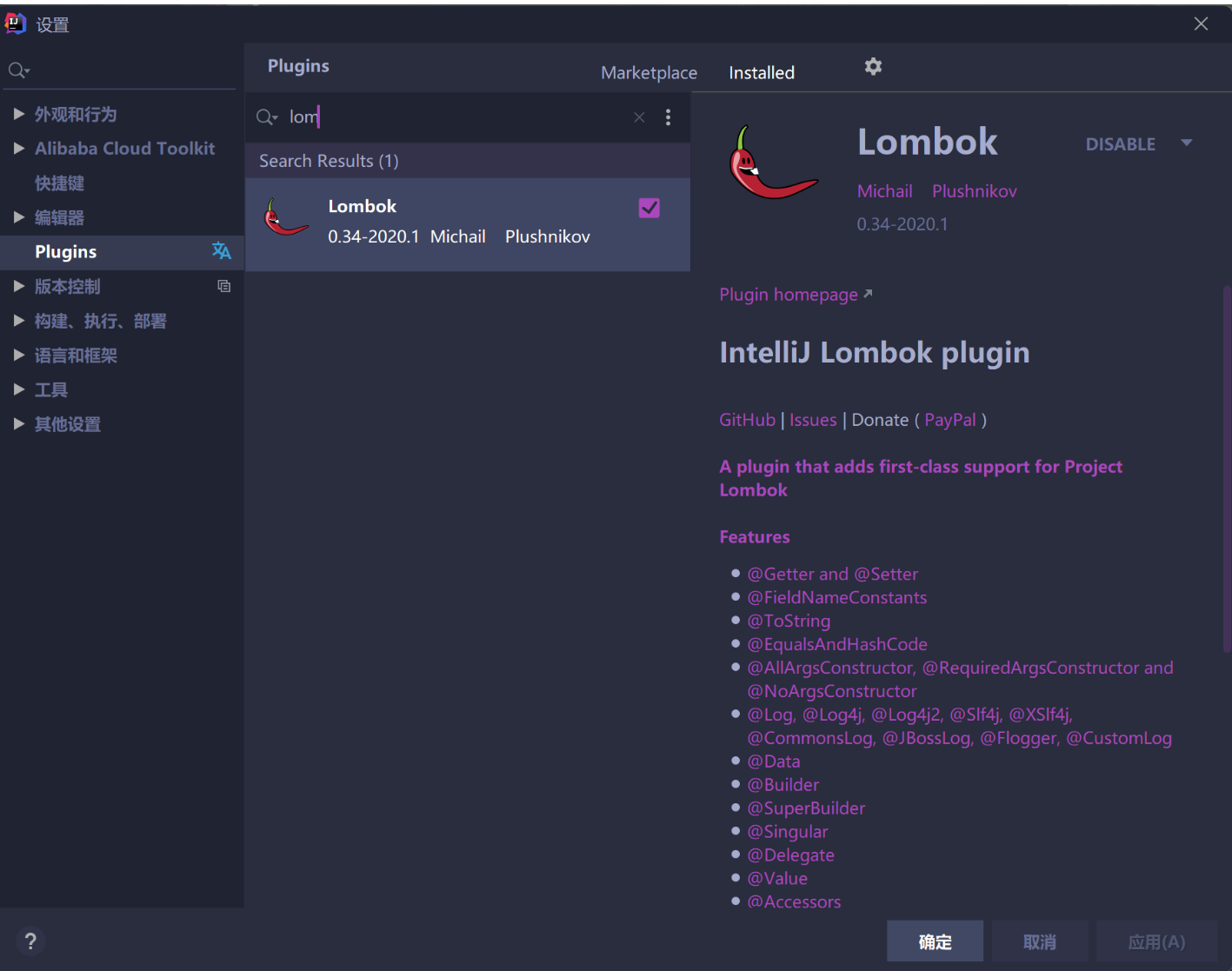Click the @Accessors feature entry
The width and height of the screenshot is (1232, 971).
pos(794,902)
